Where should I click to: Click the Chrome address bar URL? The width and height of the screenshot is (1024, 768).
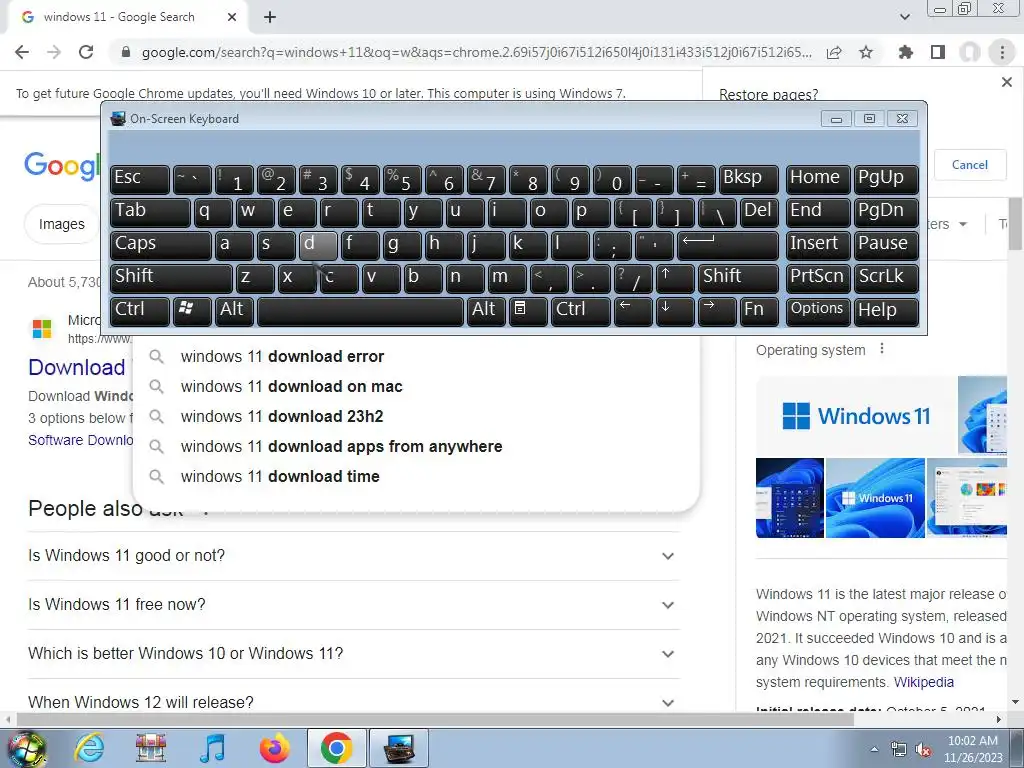click(477, 52)
